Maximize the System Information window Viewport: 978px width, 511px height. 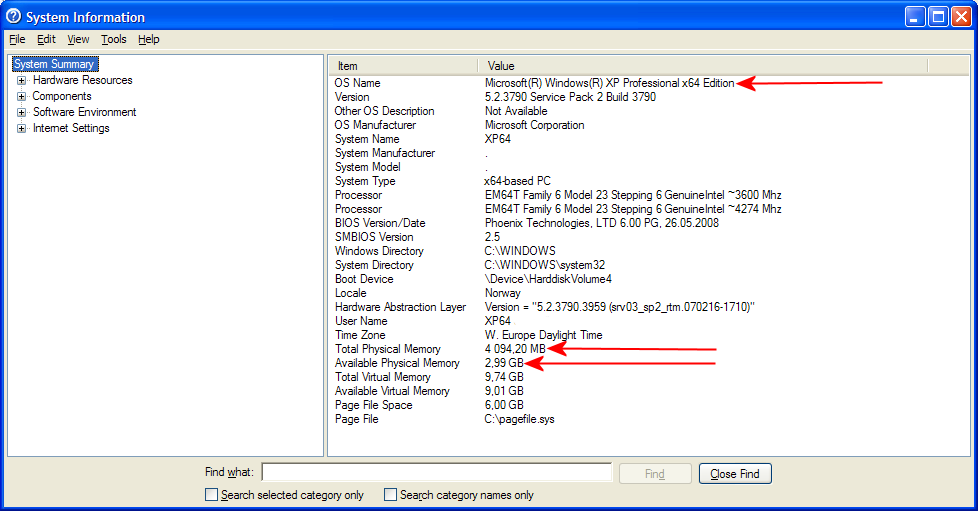click(938, 17)
